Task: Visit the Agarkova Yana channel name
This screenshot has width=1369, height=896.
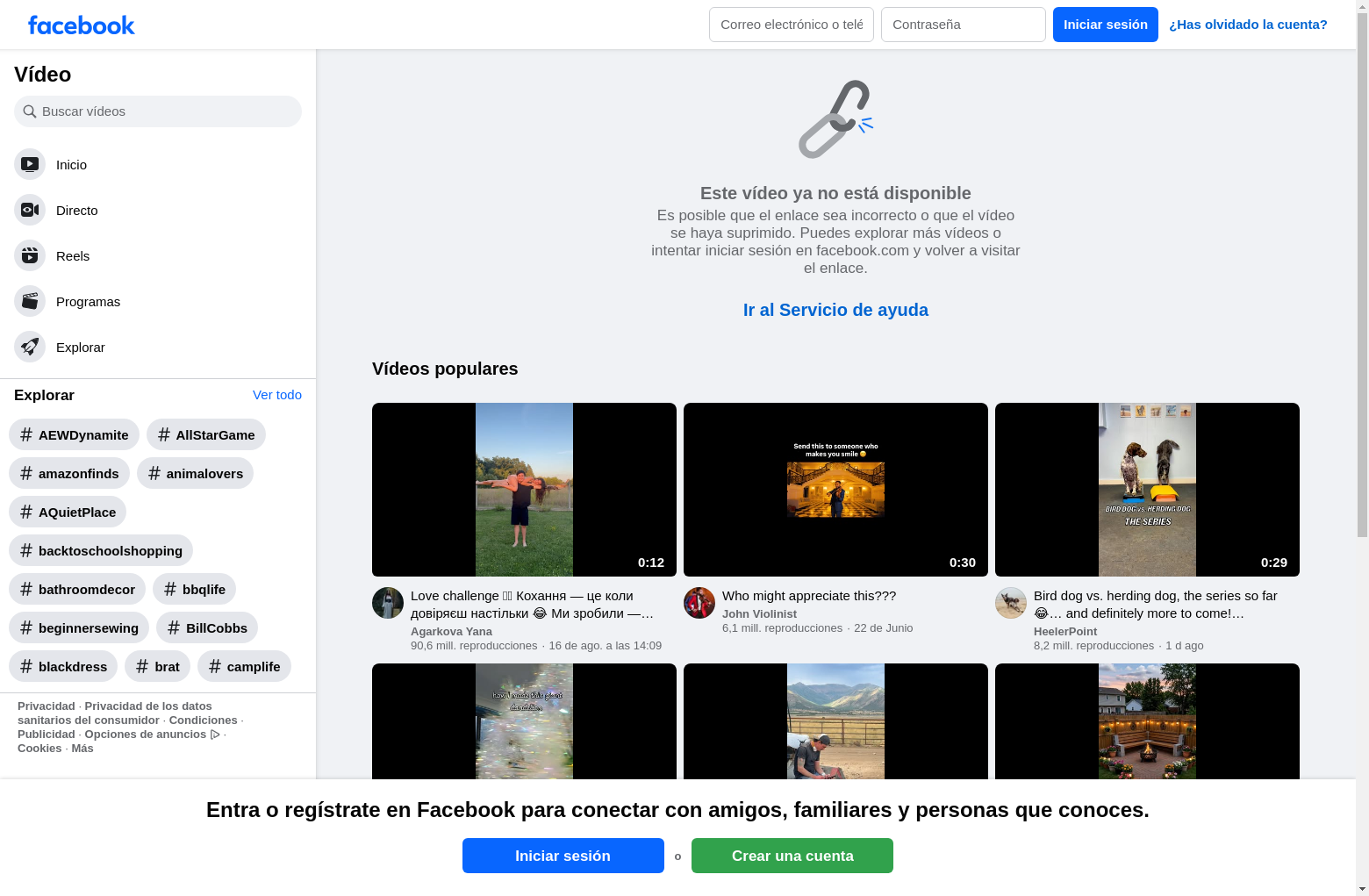Action: [x=451, y=631]
